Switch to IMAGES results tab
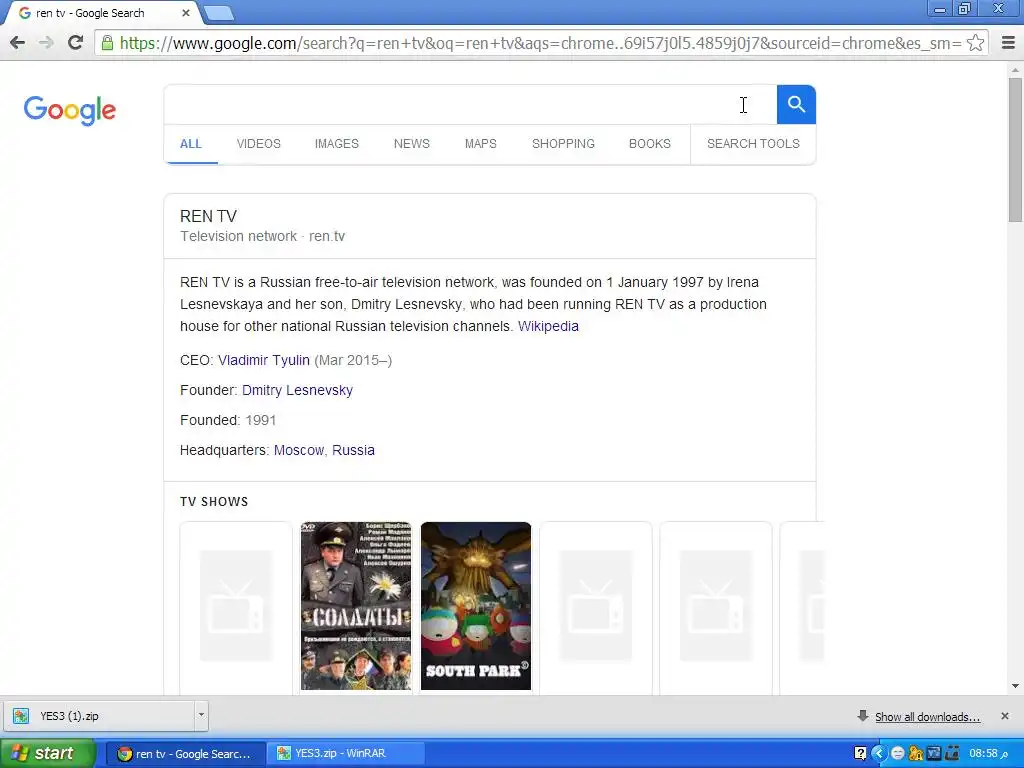This screenshot has height=768, width=1024. click(337, 144)
